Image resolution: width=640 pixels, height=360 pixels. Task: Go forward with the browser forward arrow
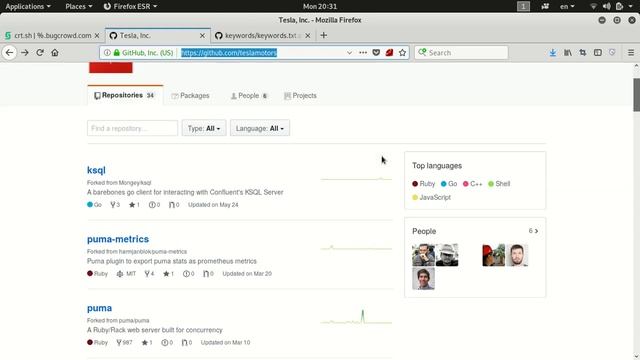pyautogui.click(x=24, y=53)
